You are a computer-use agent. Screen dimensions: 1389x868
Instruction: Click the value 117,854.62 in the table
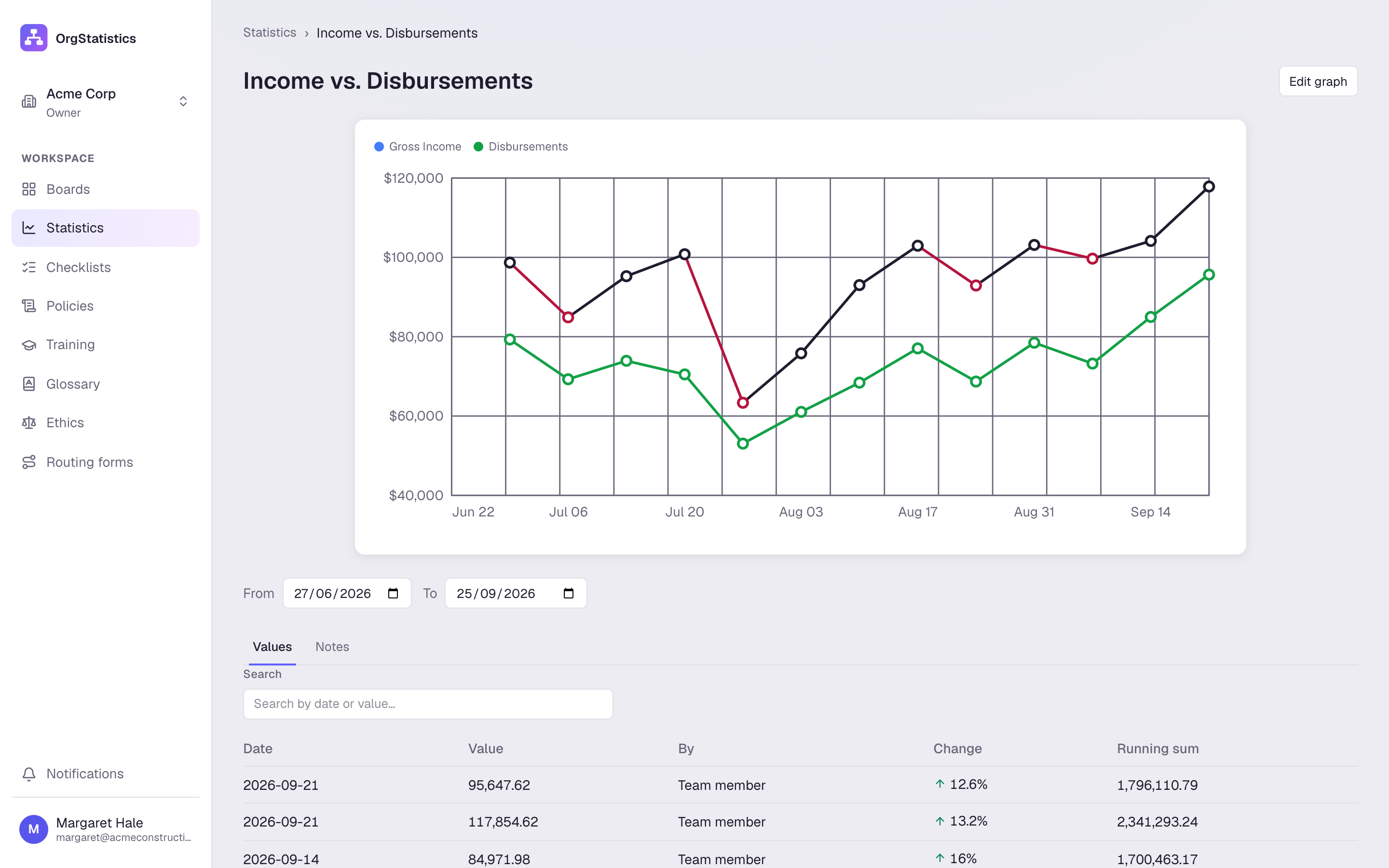(504, 822)
